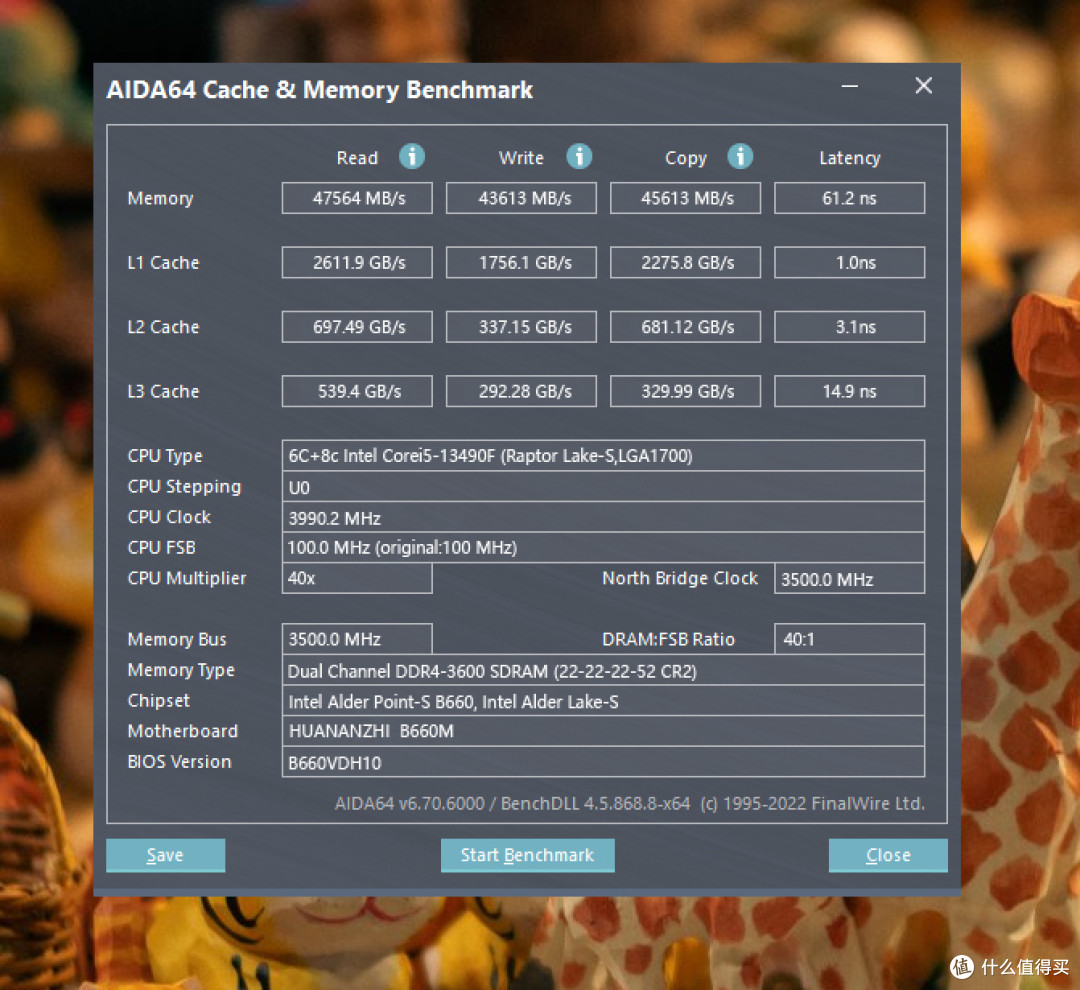Click CPU Multiplier field 40x

coord(357,578)
